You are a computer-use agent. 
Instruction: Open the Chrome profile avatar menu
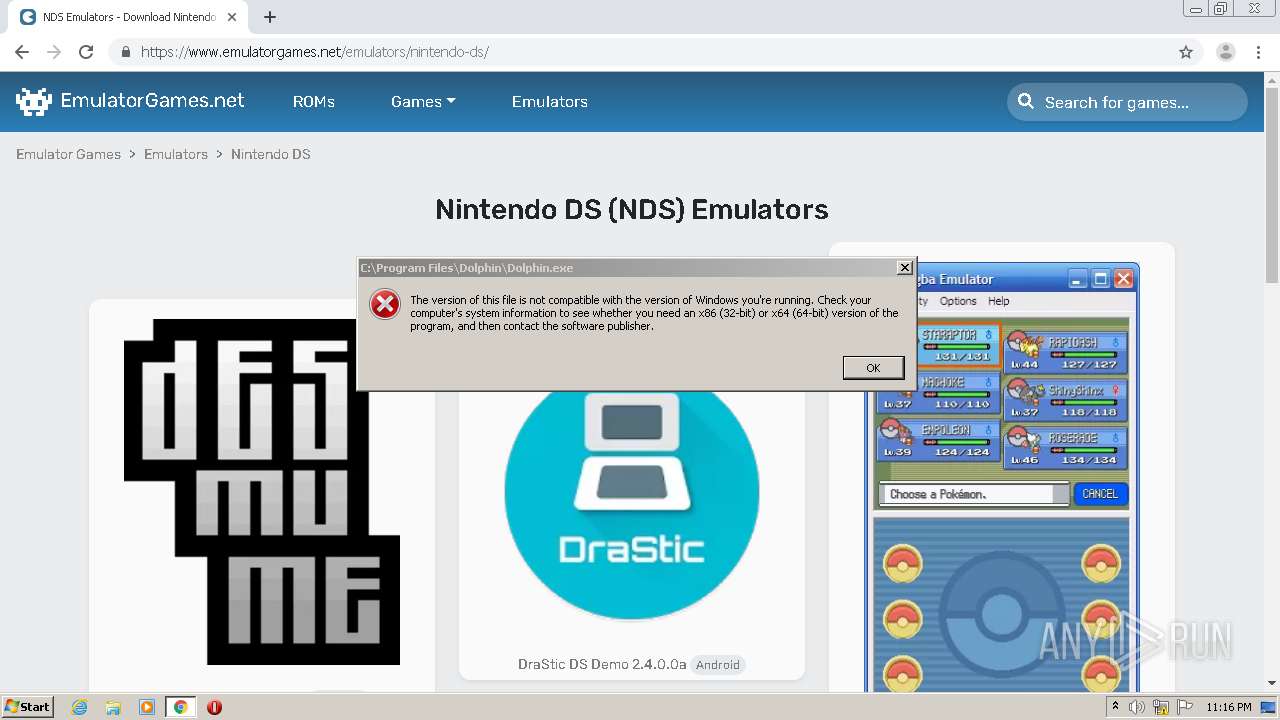click(1226, 52)
